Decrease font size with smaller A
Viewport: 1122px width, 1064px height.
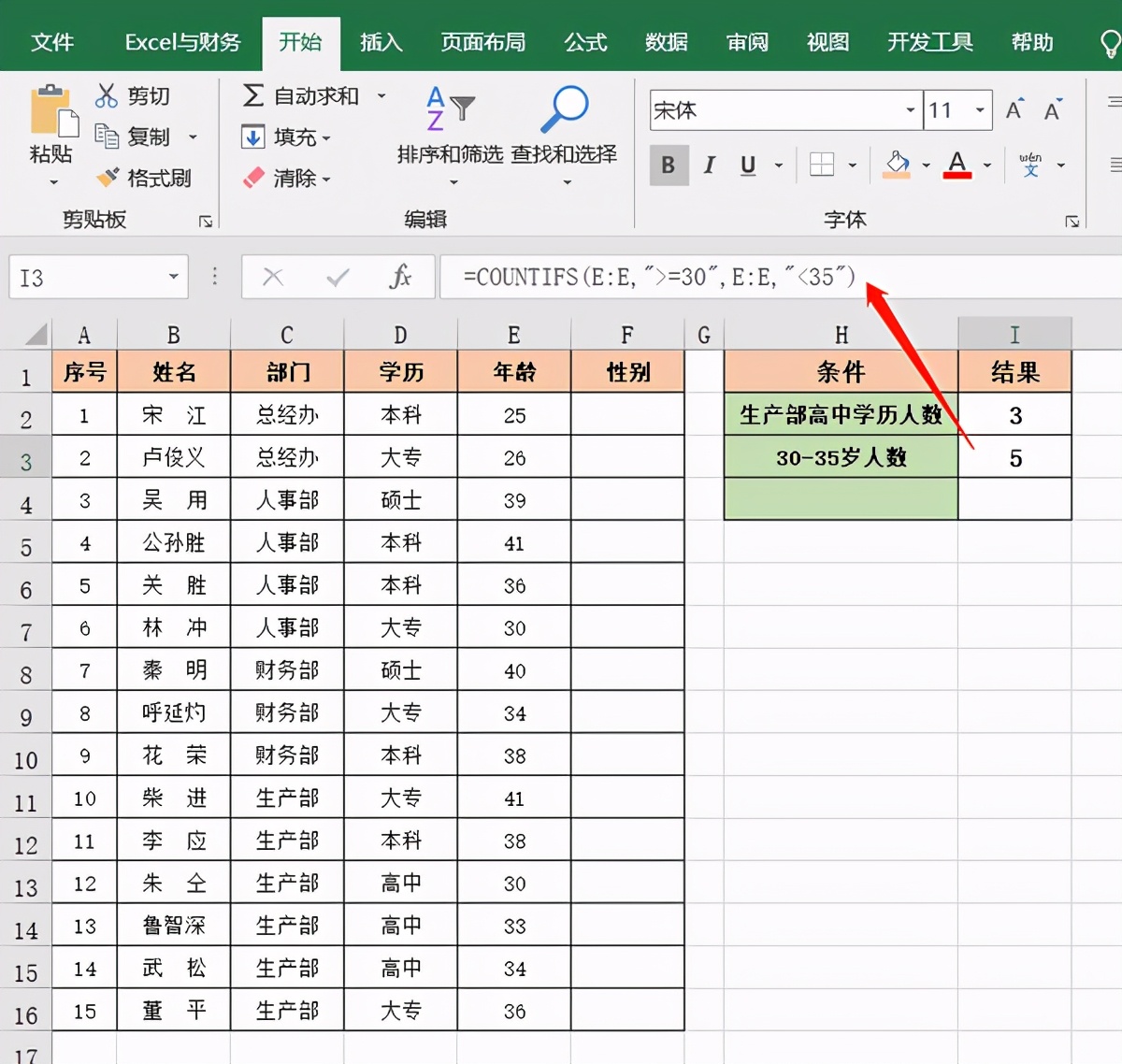tap(1054, 110)
